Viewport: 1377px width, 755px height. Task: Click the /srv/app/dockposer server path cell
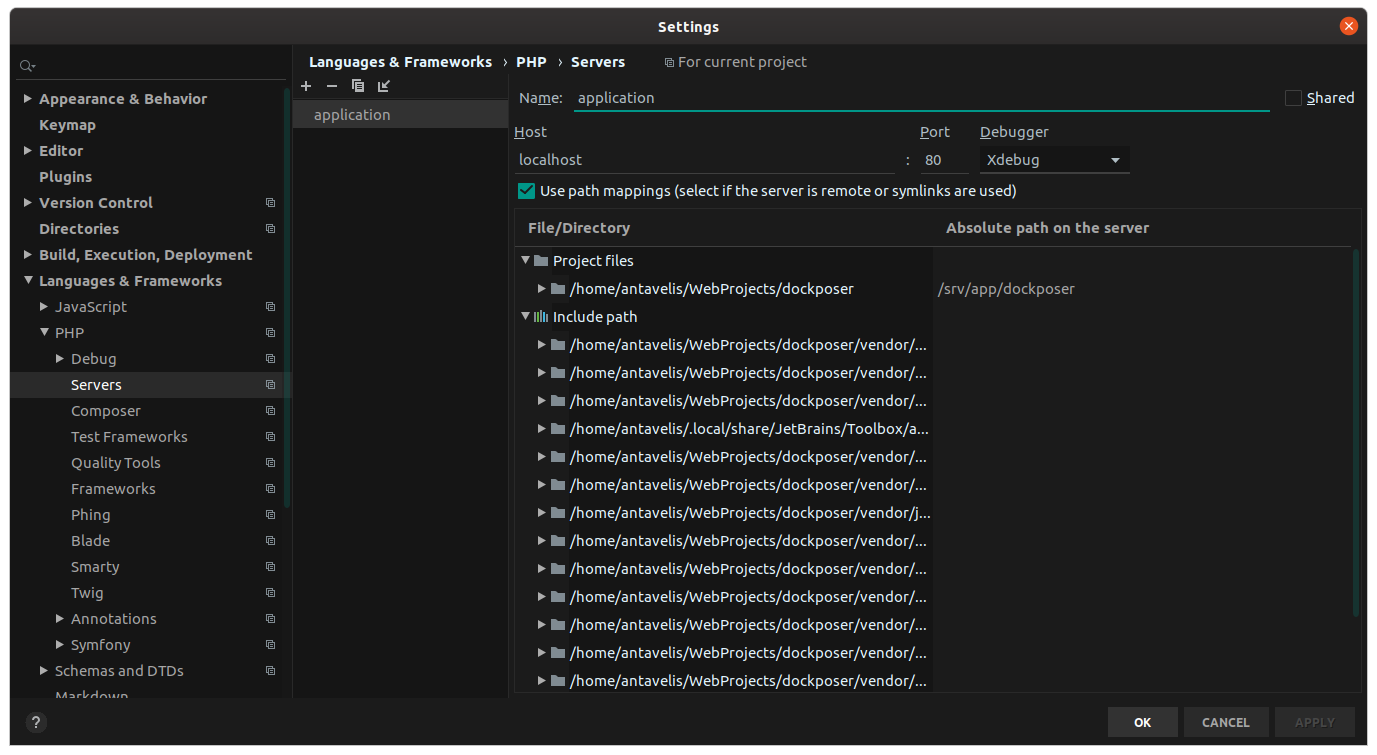tap(1141, 289)
